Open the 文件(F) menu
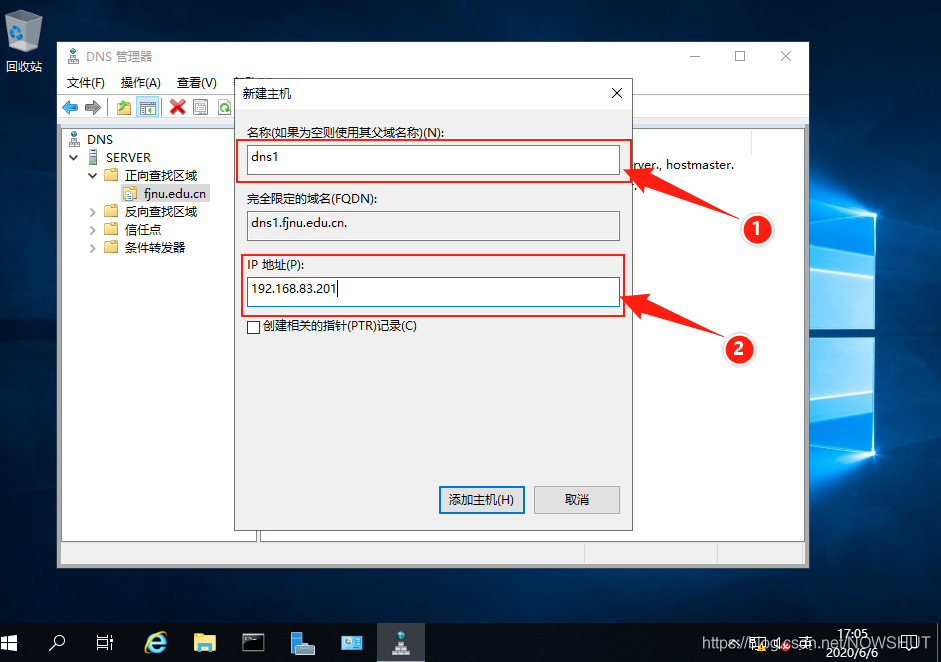This screenshot has height=662, width=941. pyautogui.click(x=86, y=83)
